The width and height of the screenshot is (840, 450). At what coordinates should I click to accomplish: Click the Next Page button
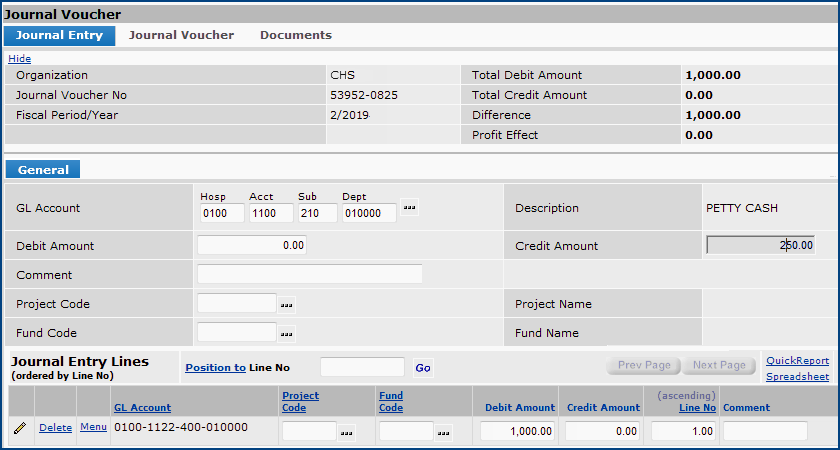pyautogui.click(x=718, y=365)
